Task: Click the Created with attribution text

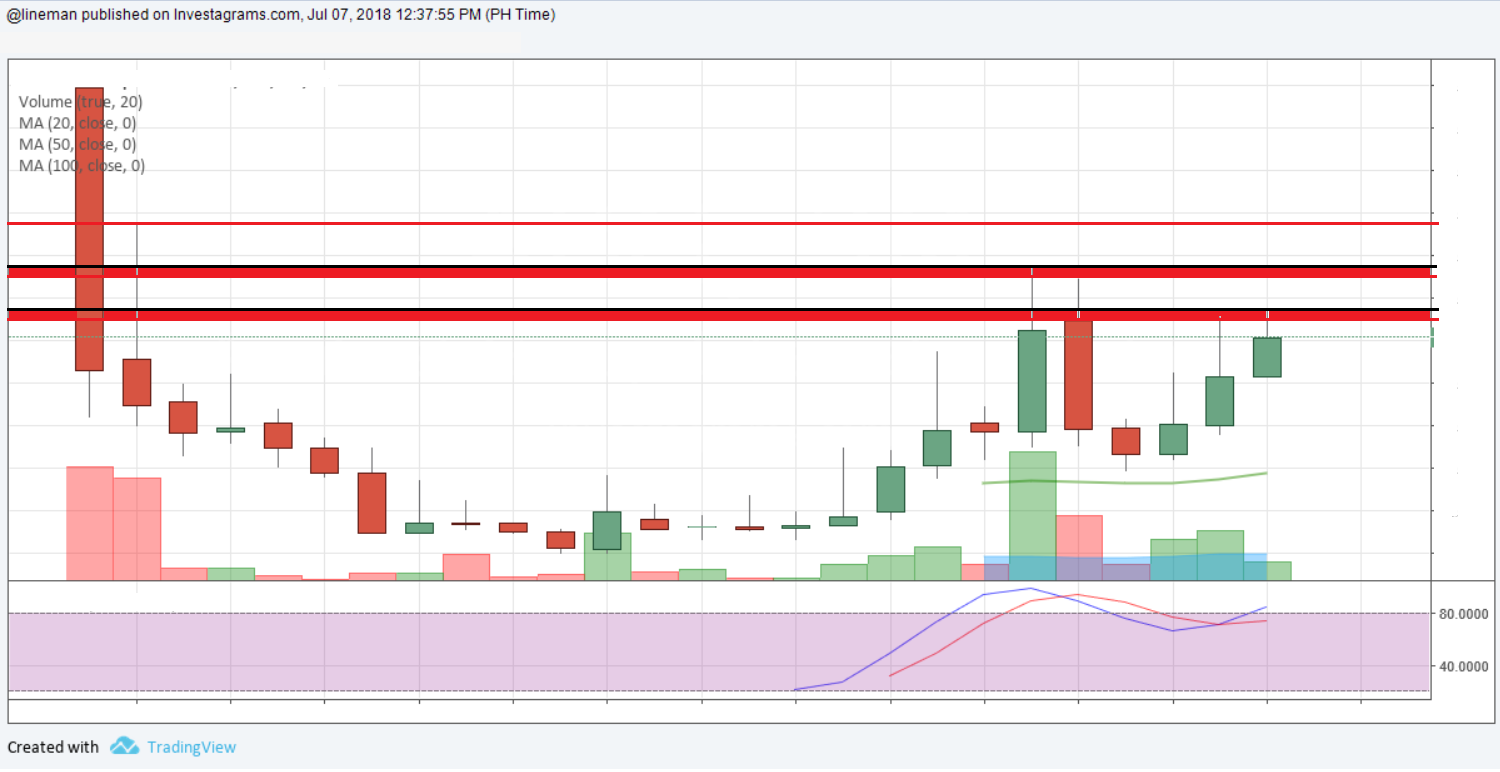Action: (x=53, y=746)
